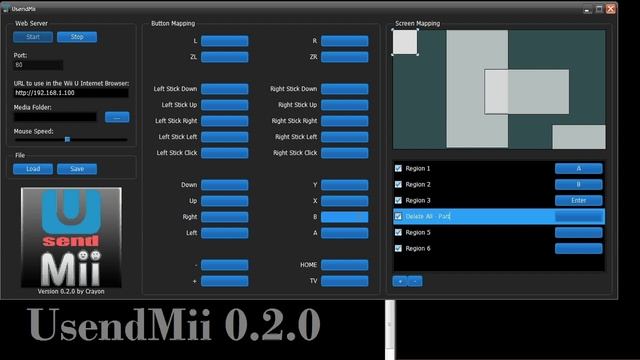The height and width of the screenshot is (360, 640).
Task: Change Region 1 key mapped to A
Action: [x=578, y=168]
